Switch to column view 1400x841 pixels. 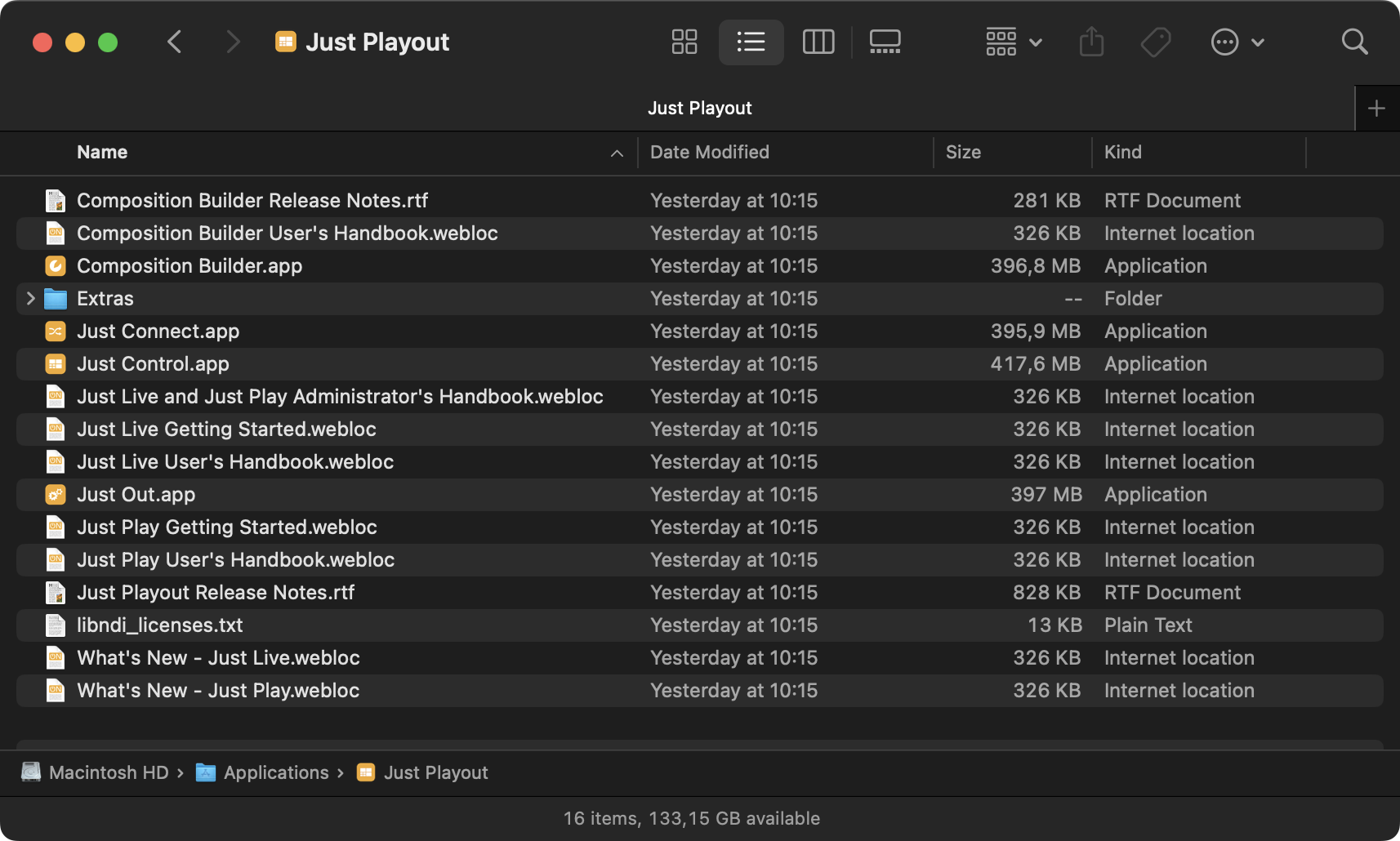818,42
